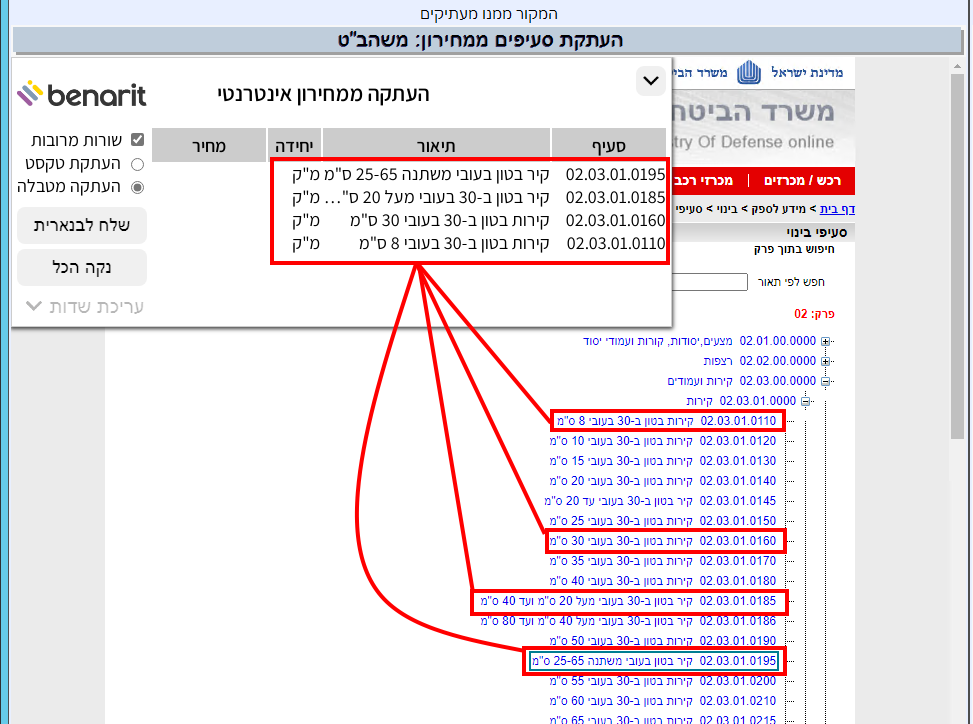Click the חפש לפי תאור search field
This screenshot has width=973, height=724.
(707, 282)
